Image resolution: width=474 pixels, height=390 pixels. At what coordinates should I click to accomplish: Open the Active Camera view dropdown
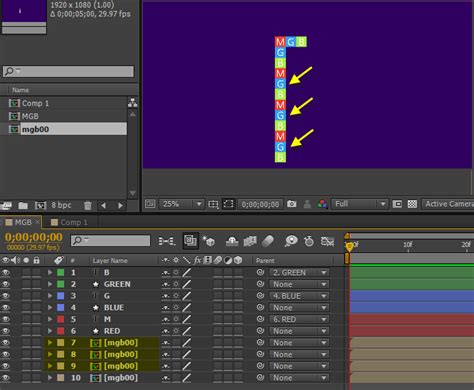(x=448, y=204)
